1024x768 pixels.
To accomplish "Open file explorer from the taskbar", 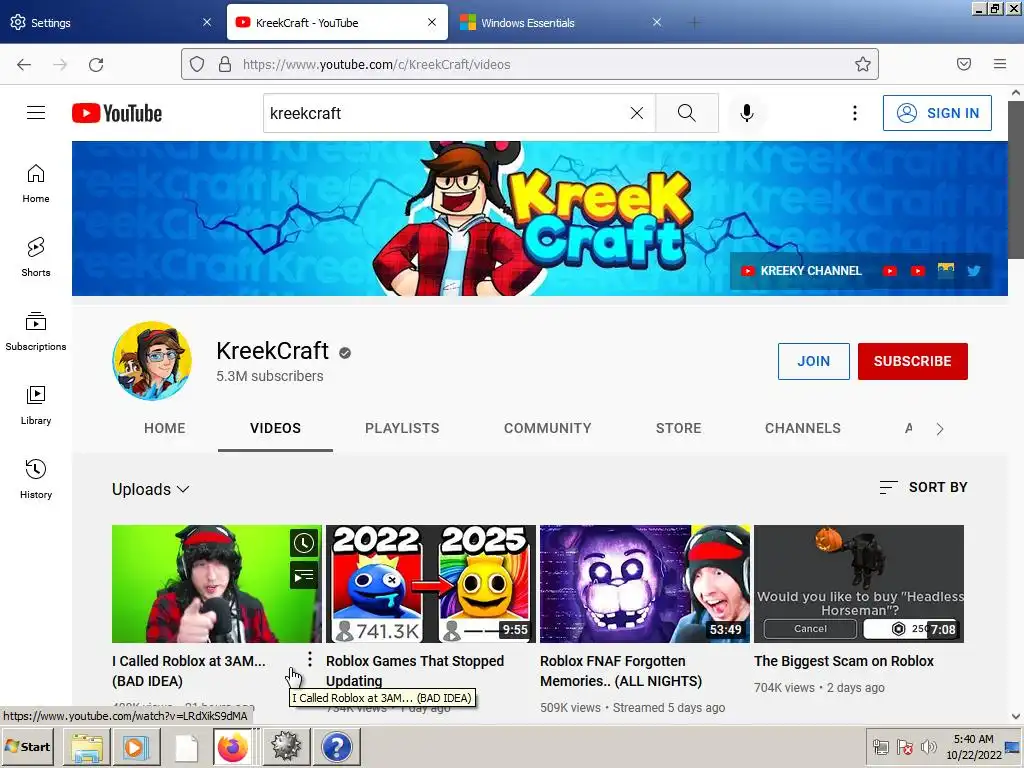I will [86, 746].
